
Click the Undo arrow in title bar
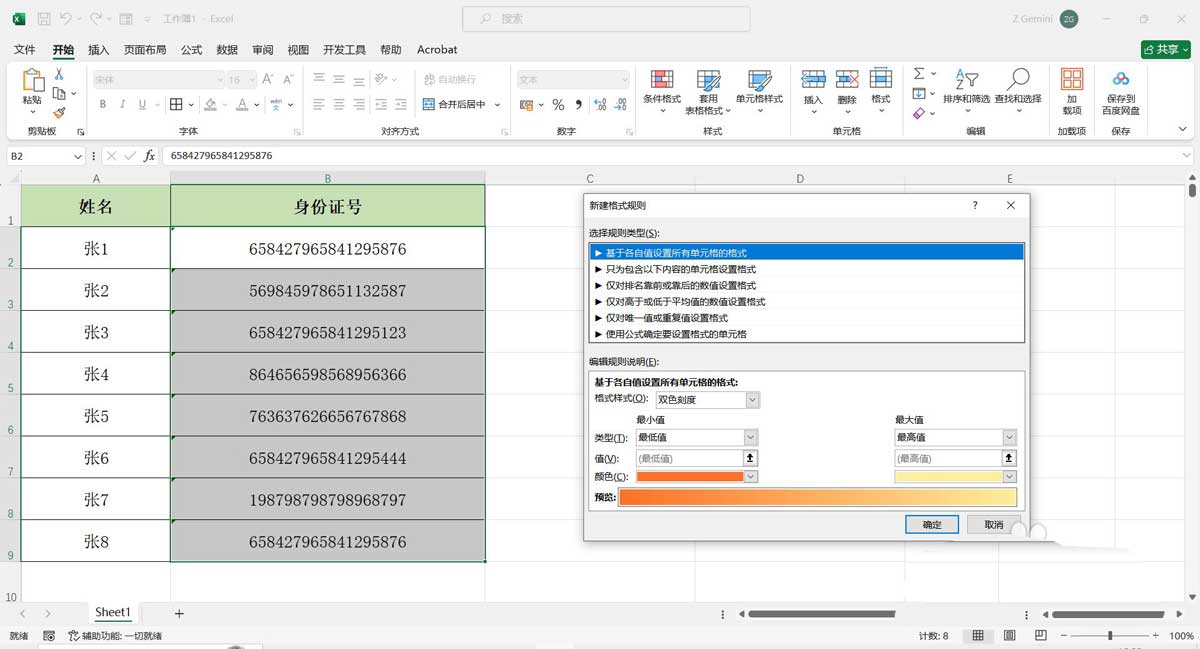[66, 18]
